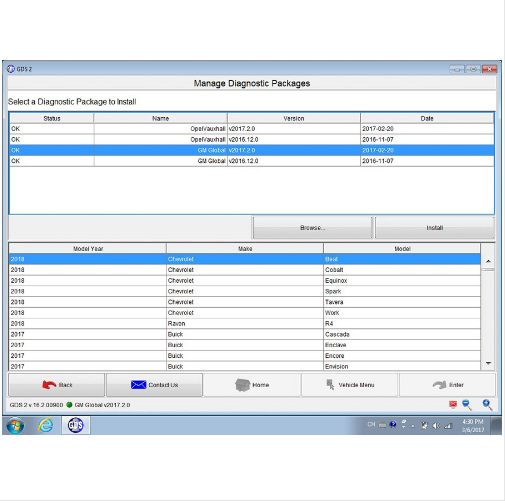The height and width of the screenshot is (503, 505).
Task: Click the zoom in magnifier icon
Action: [x=487, y=405]
